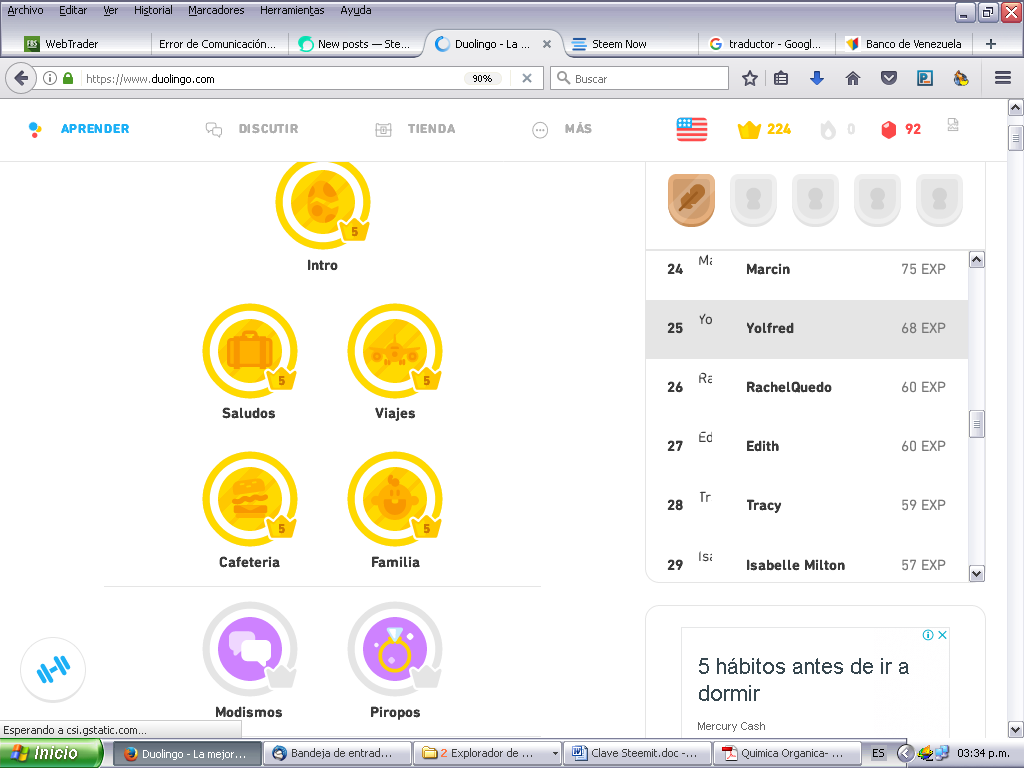Open the Cafeteria burger skill
1024x768 pixels.
click(x=249, y=499)
